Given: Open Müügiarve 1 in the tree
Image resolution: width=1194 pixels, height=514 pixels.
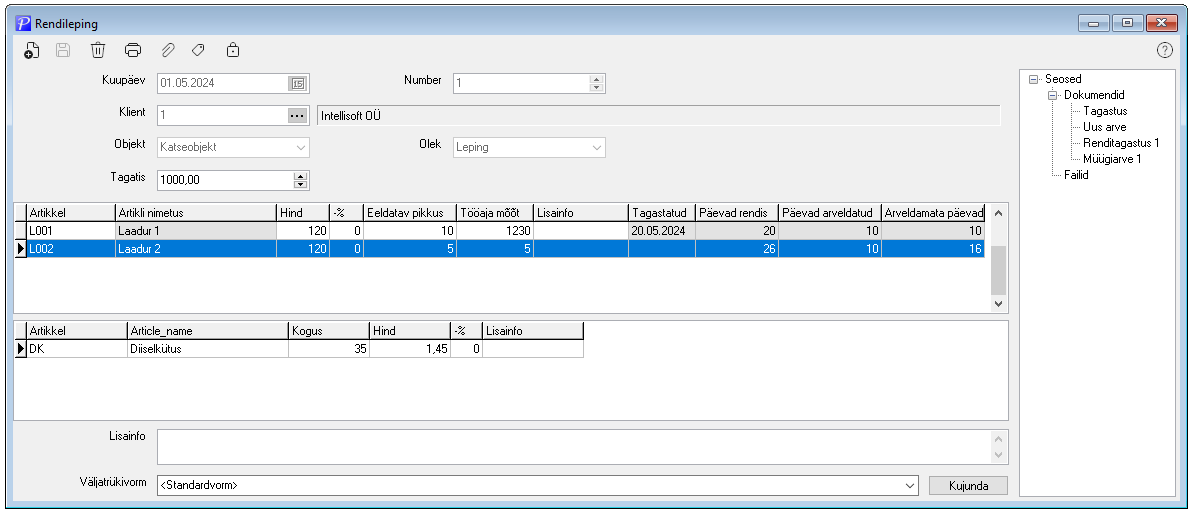Looking at the screenshot, I should 1112,159.
